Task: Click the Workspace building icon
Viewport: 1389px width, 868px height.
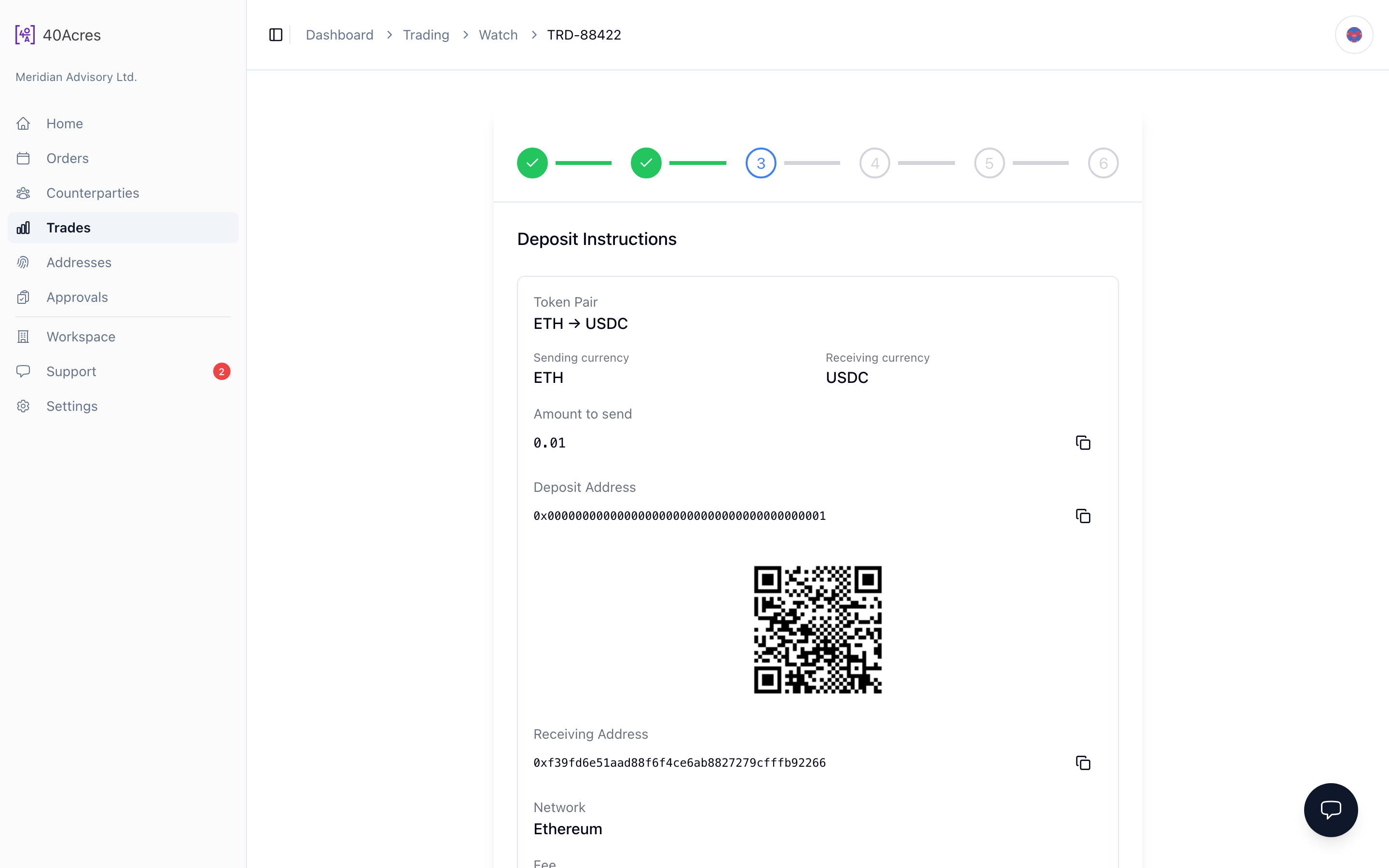Action: coord(23,337)
